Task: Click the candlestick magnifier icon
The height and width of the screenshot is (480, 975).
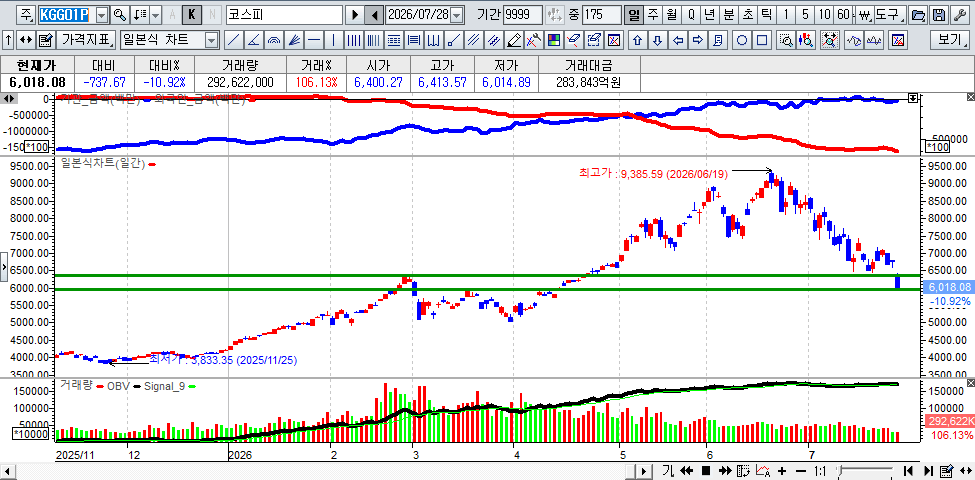Action: [x=806, y=41]
